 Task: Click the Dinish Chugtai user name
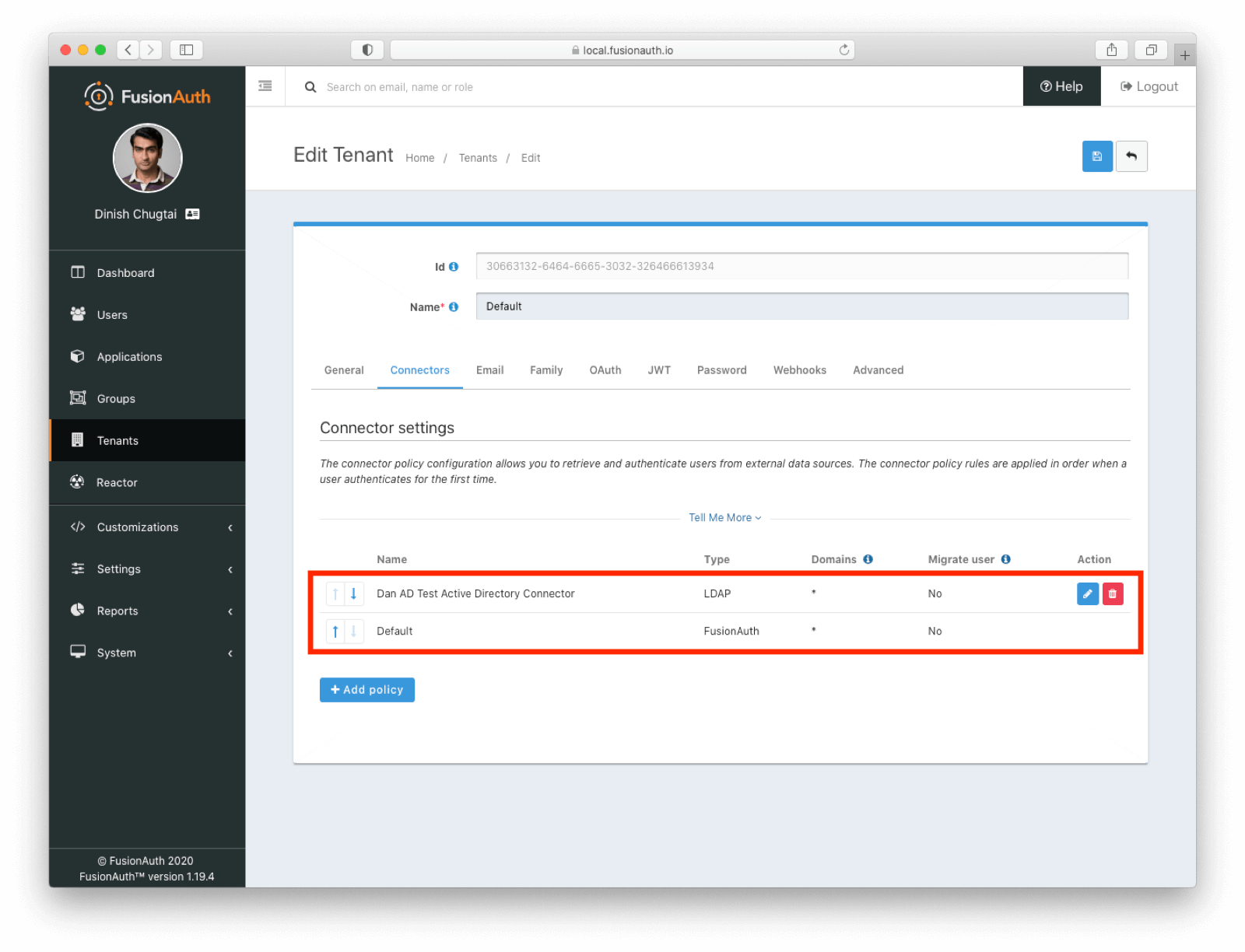(x=135, y=214)
